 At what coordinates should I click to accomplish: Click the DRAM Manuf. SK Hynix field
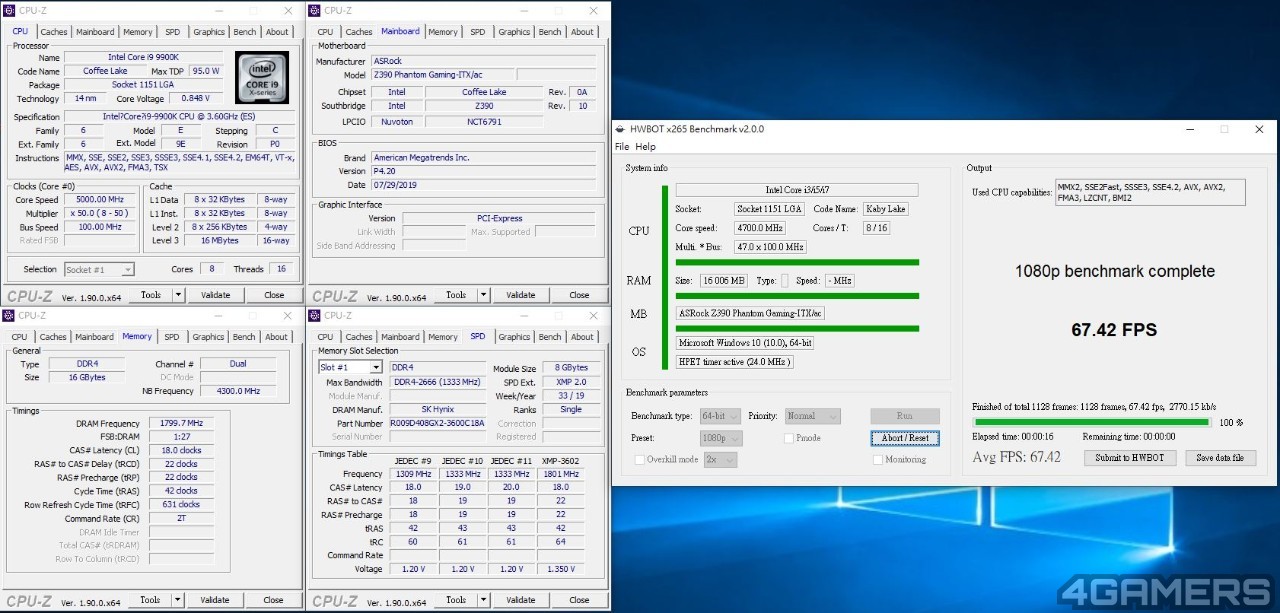[x=438, y=410]
